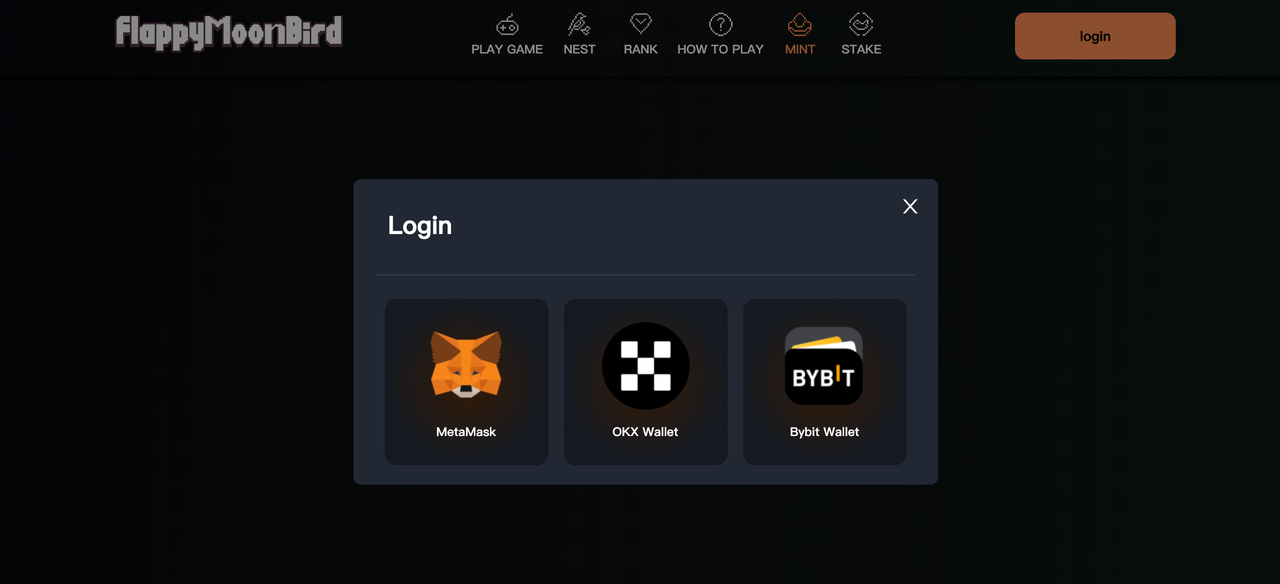This screenshot has width=1280, height=584.
Task: Open the PLAY GAME menu text
Action: 507,49
